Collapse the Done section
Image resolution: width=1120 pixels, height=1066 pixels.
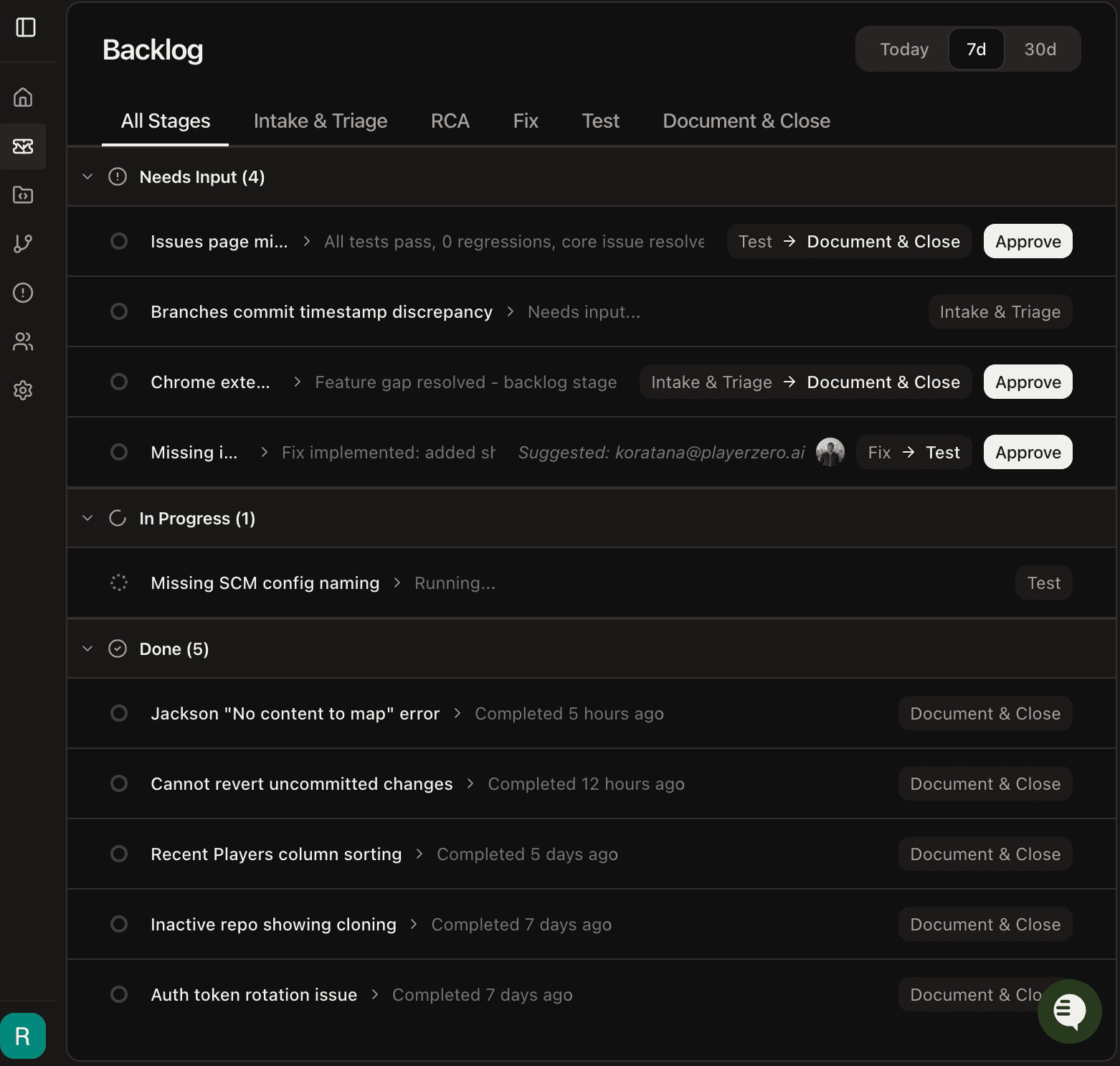87,648
